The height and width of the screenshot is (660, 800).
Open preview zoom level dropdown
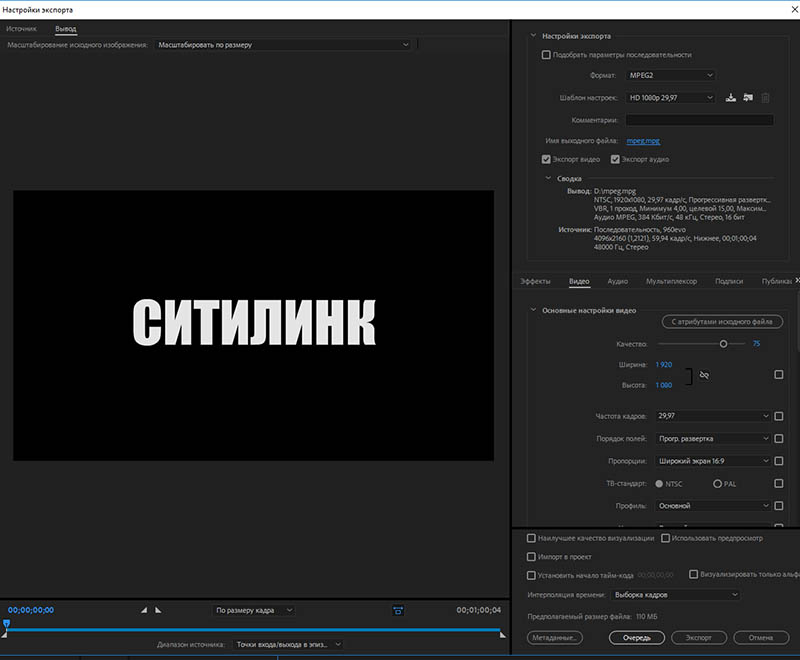tap(253, 610)
